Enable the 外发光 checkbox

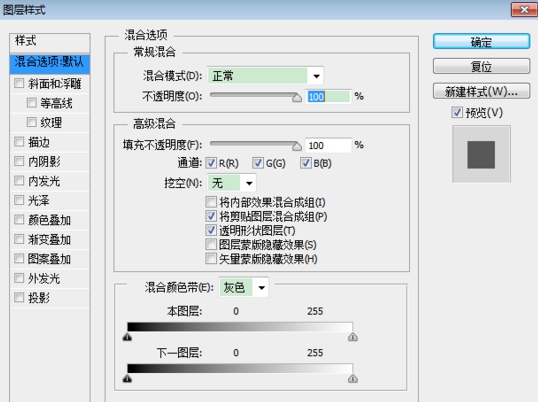(x=19, y=278)
